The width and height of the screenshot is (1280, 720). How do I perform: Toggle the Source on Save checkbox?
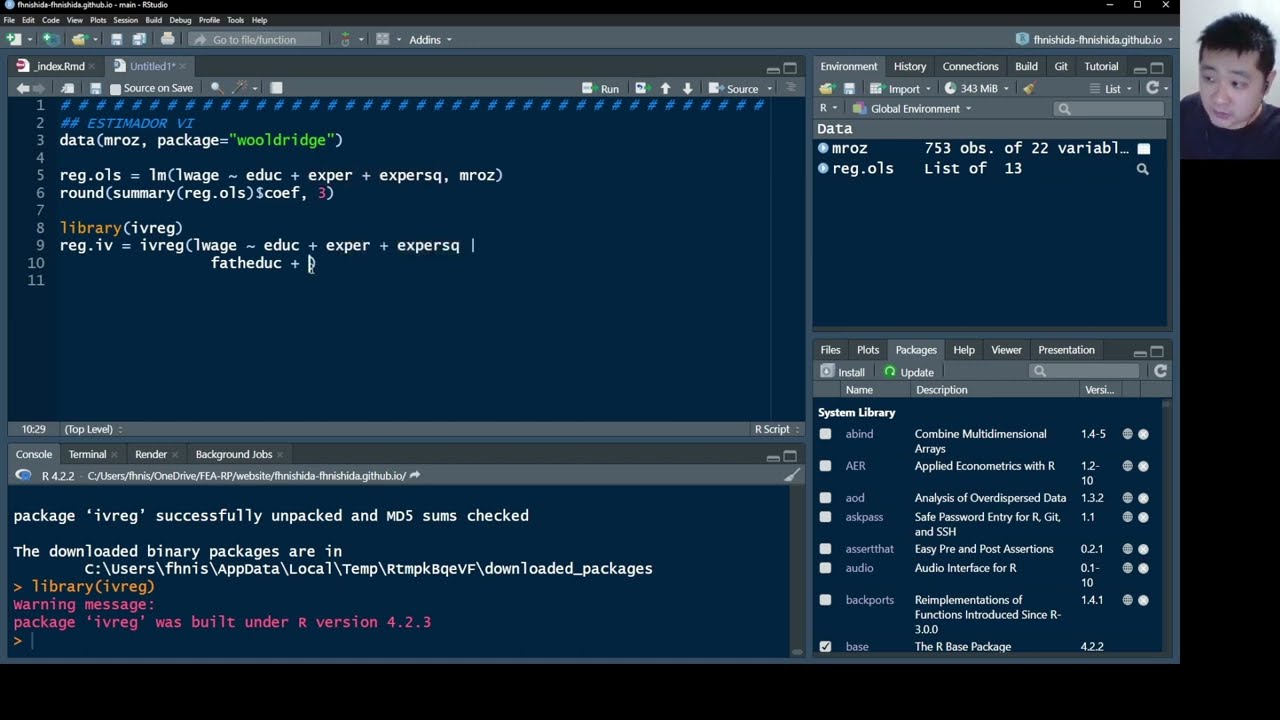116,88
